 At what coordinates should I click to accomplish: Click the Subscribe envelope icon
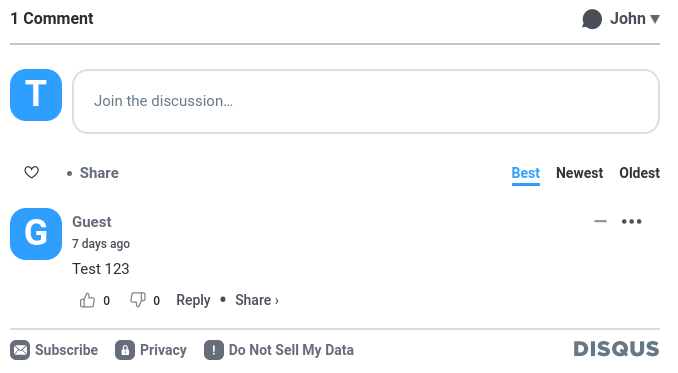pos(20,350)
